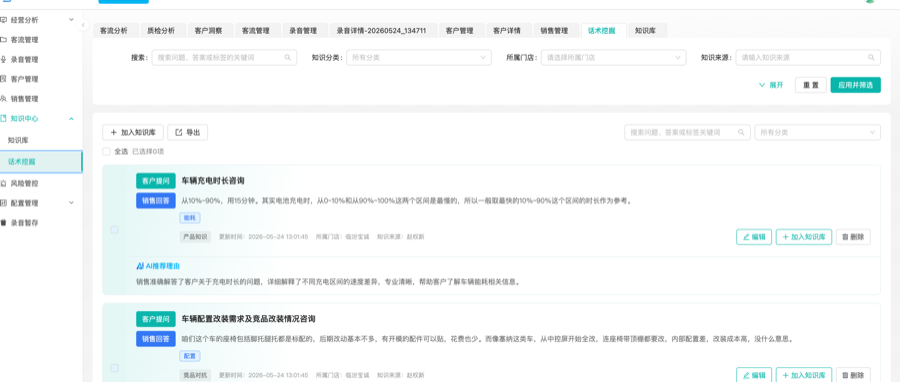
Task: Focus the 知识来源 input field
Action: (x=808, y=57)
